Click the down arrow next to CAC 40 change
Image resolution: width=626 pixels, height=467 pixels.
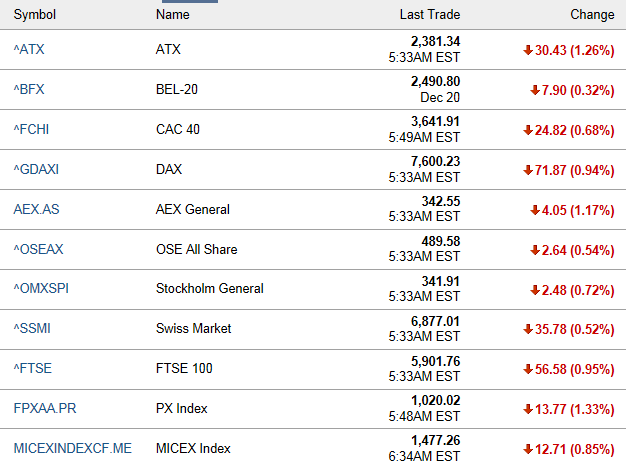click(528, 130)
